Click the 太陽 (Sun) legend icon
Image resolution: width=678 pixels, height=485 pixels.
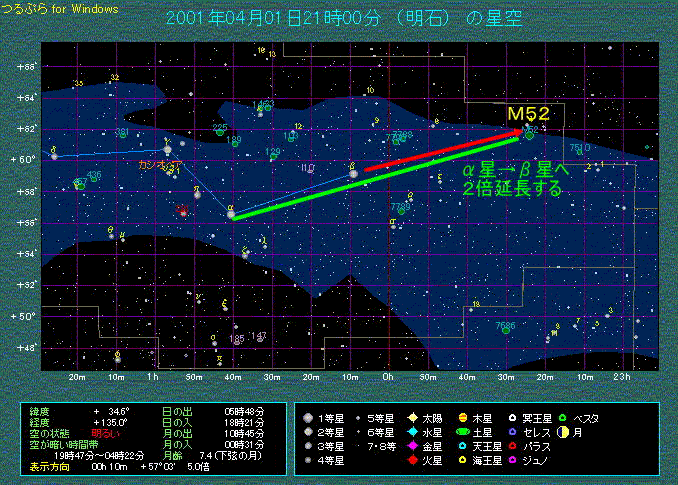(414, 417)
